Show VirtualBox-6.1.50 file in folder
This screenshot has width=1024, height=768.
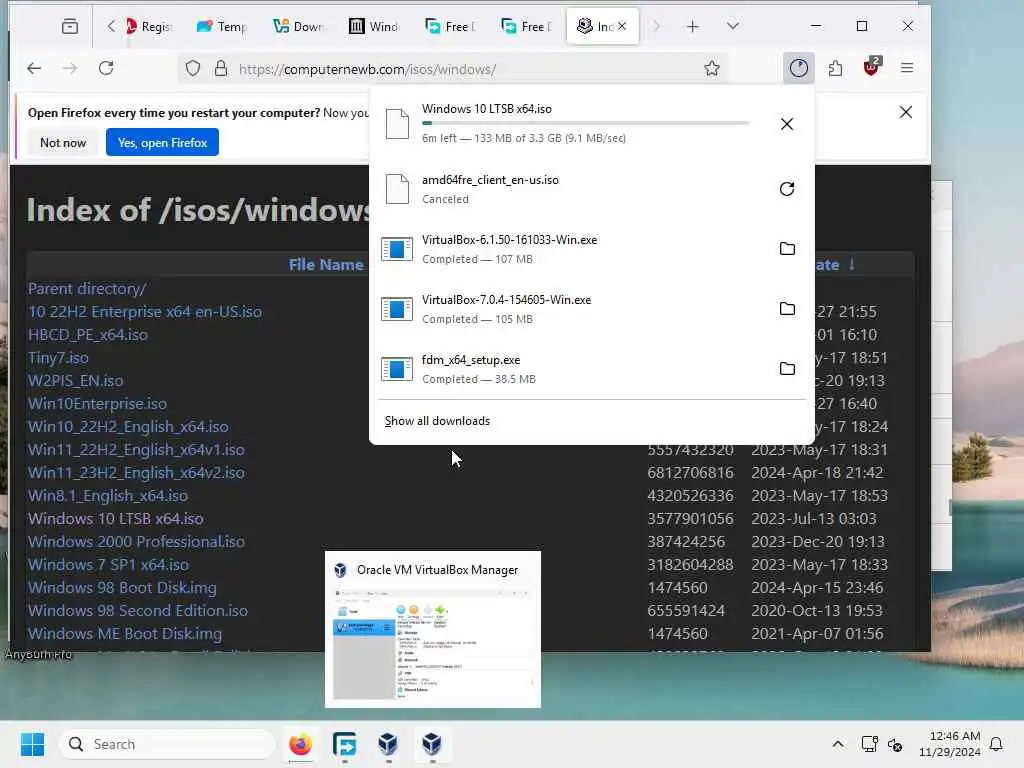click(787, 249)
